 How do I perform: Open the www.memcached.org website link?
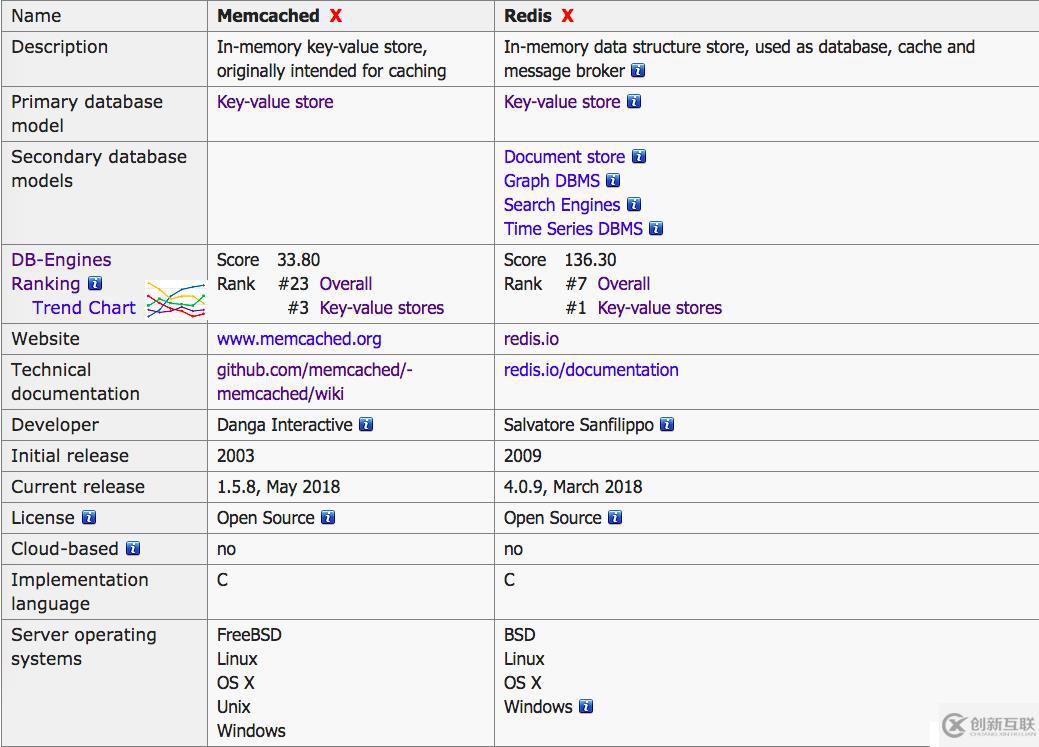tap(299, 339)
